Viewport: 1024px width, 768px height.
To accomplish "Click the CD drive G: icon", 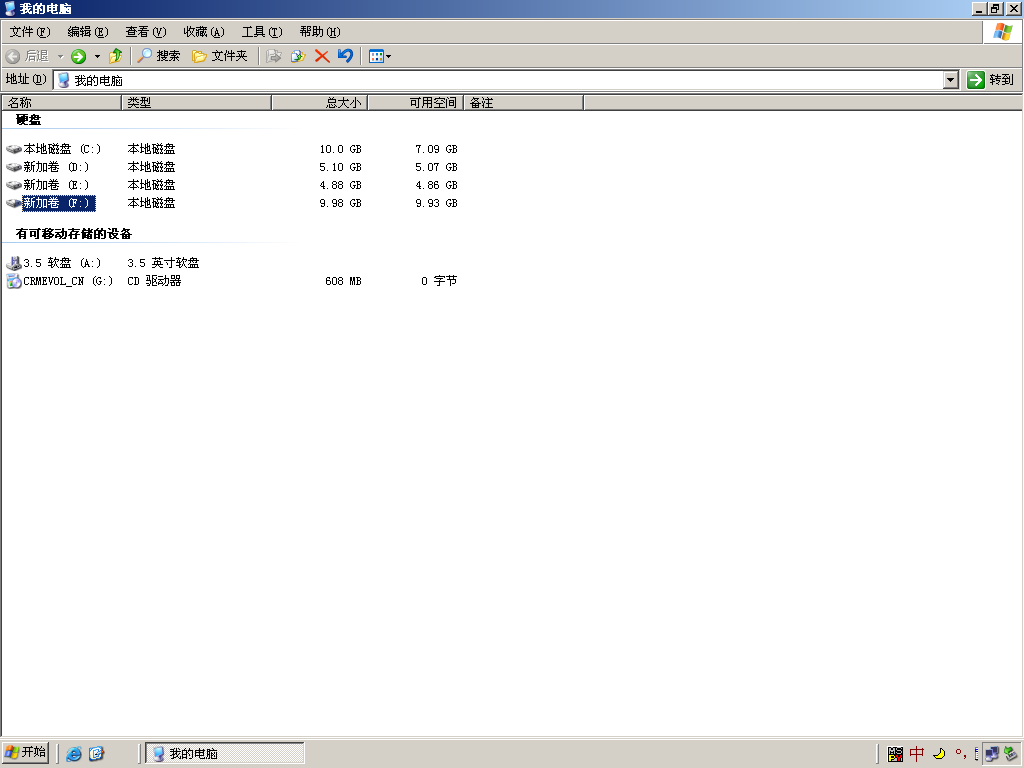I will (x=14, y=281).
